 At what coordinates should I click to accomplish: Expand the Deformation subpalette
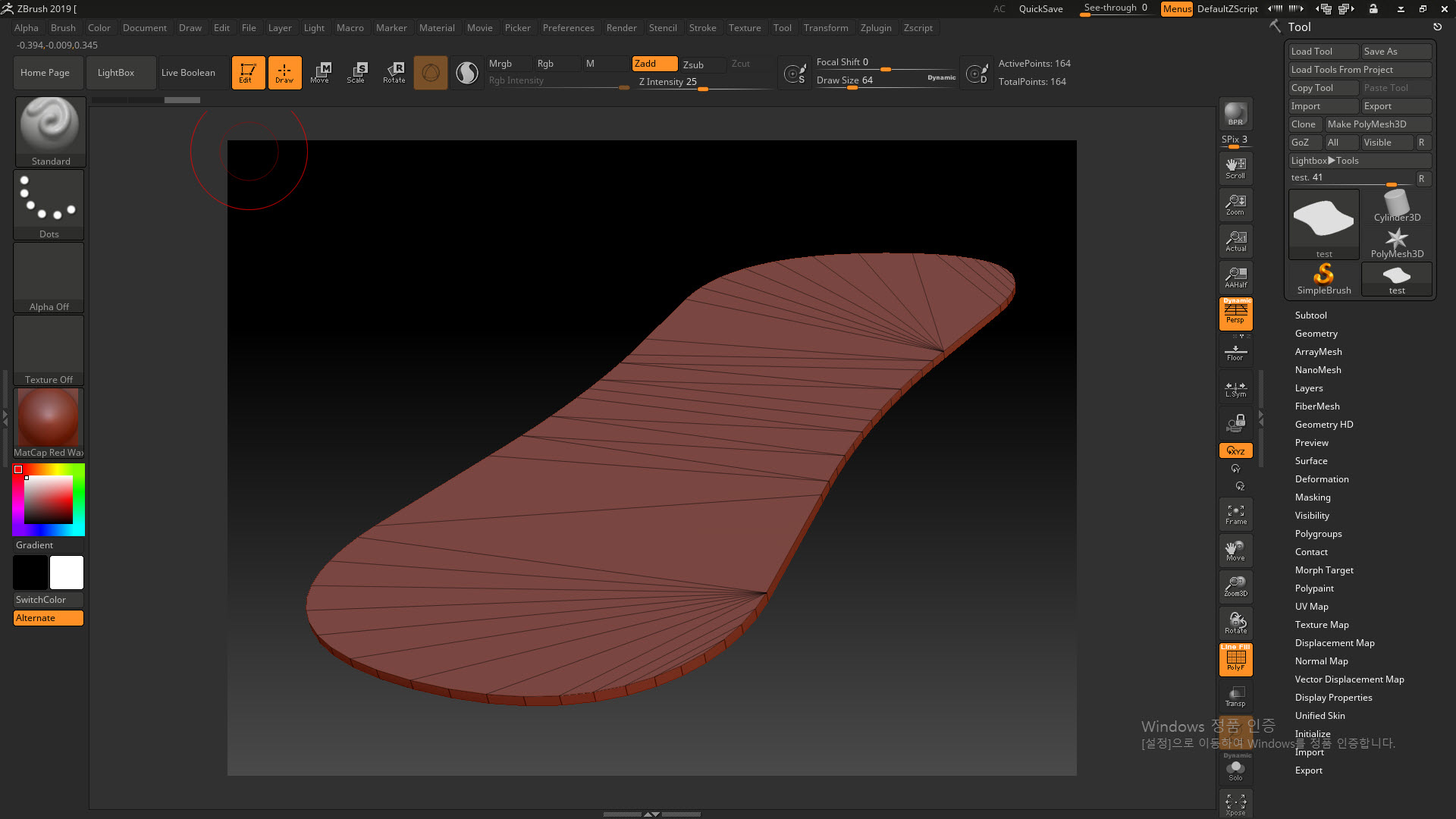pos(1321,479)
